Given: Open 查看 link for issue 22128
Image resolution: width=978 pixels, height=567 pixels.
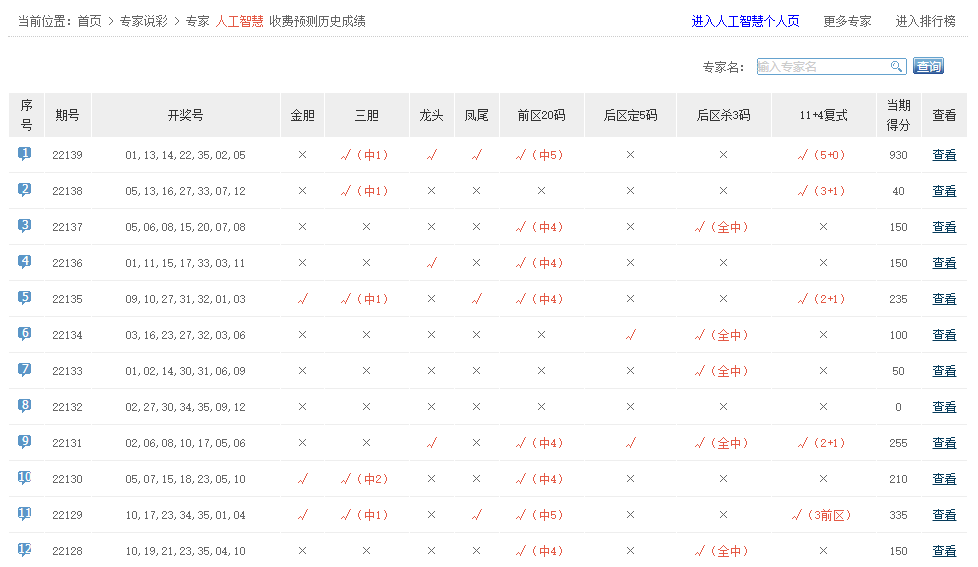Looking at the screenshot, I should (944, 551).
